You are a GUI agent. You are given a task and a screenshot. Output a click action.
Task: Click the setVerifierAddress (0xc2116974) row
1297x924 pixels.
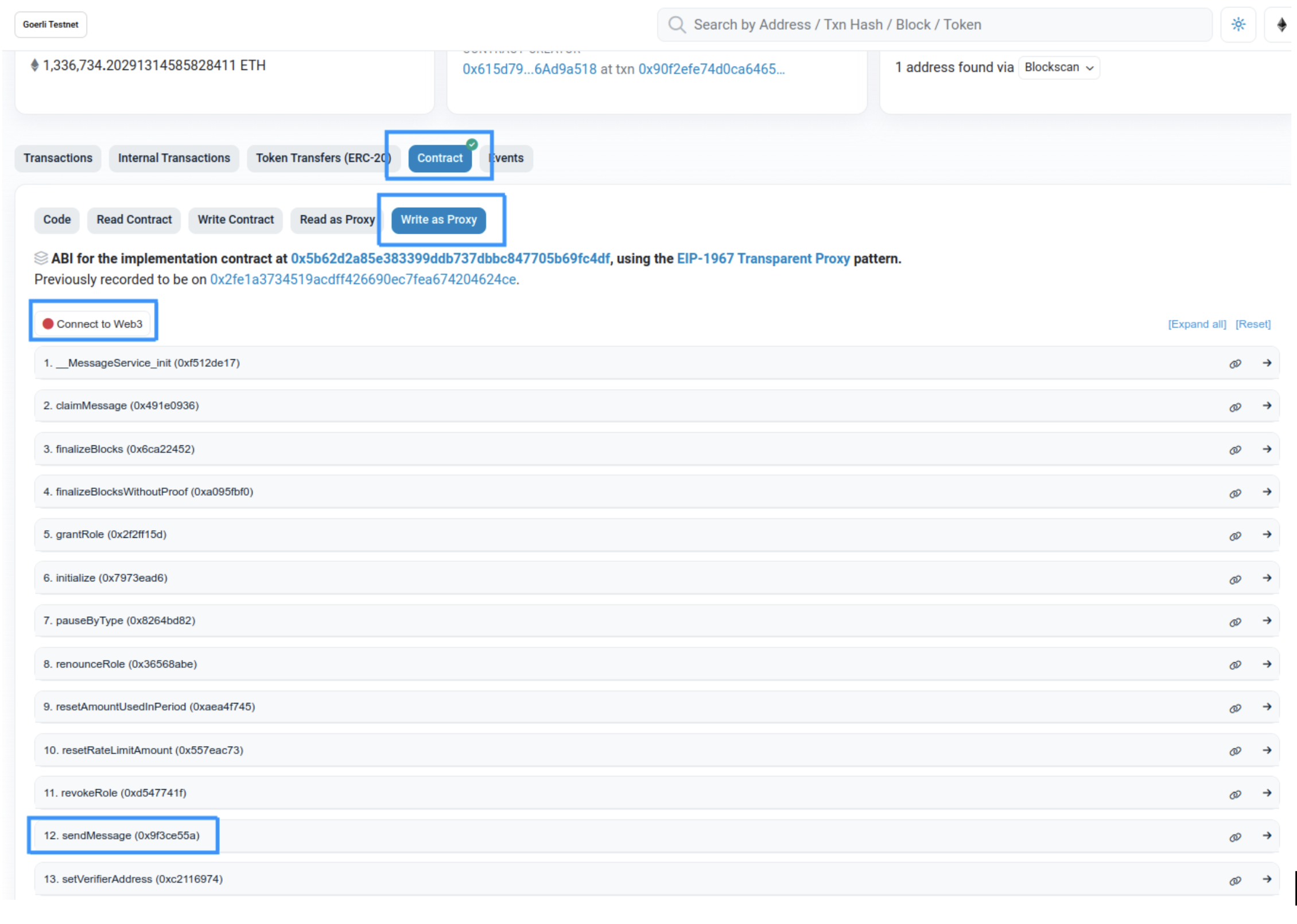tap(657, 879)
